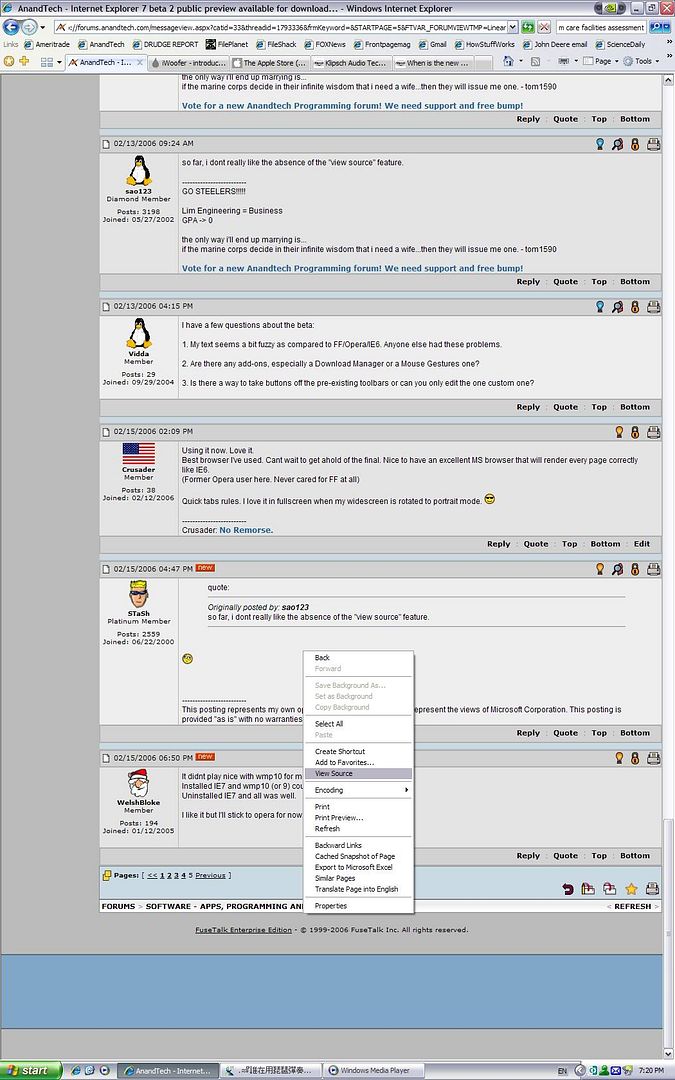The width and height of the screenshot is (675, 1080).
Task: Click the favorites star icon below the posts
Action: 631,888
